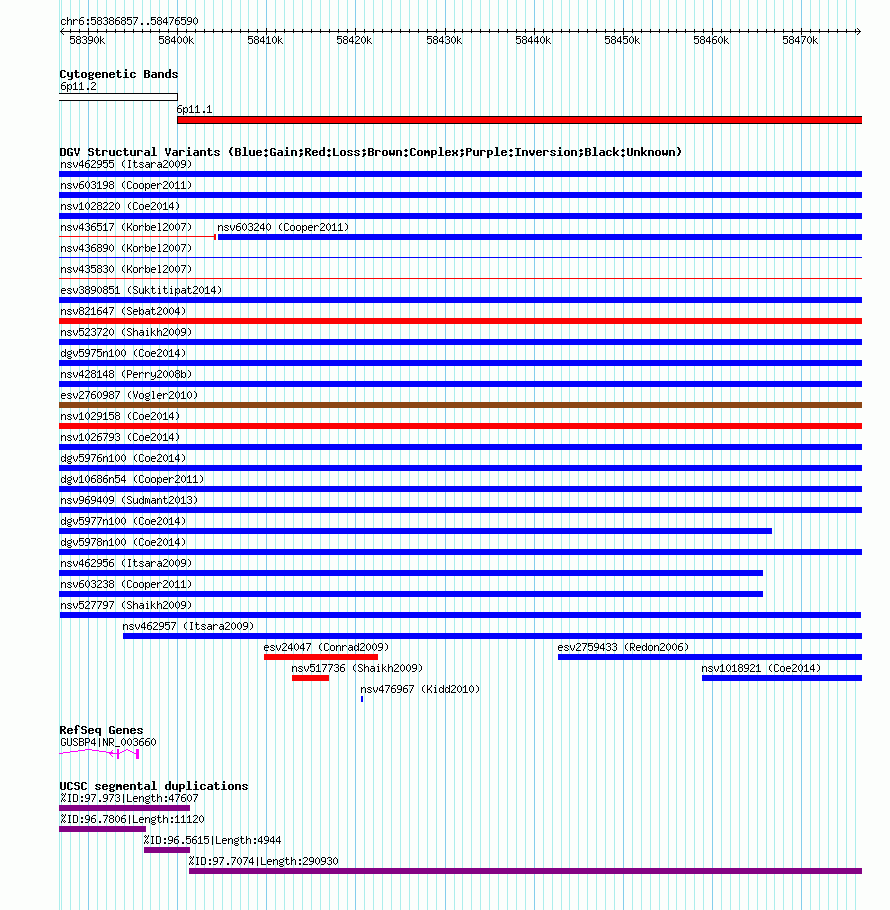This screenshot has width=890, height=910.
Task: Select the RefSeq Genes track title
Action: (101, 730)
